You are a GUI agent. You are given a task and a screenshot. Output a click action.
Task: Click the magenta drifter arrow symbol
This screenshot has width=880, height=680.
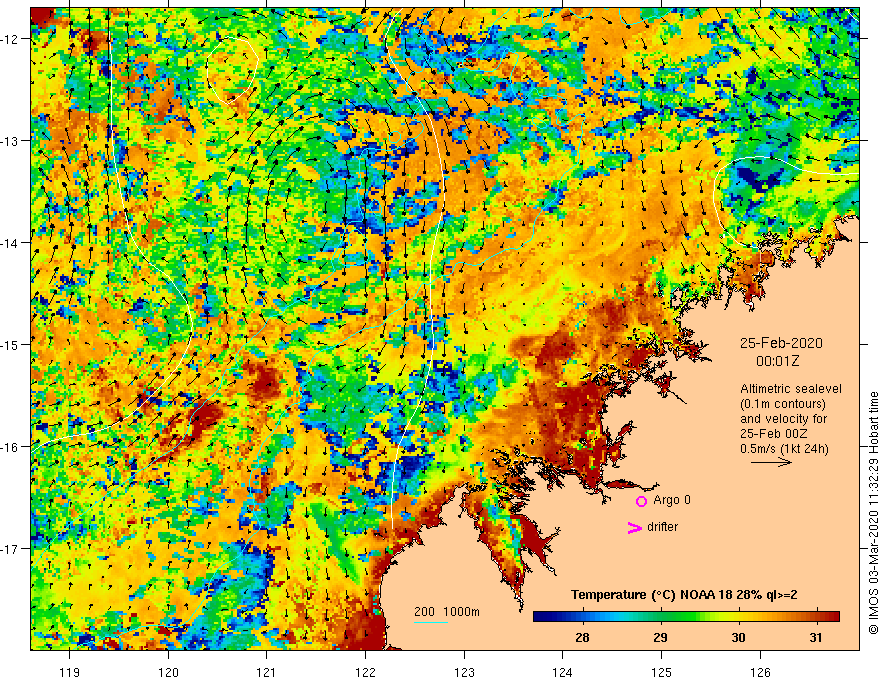[635, 527]
